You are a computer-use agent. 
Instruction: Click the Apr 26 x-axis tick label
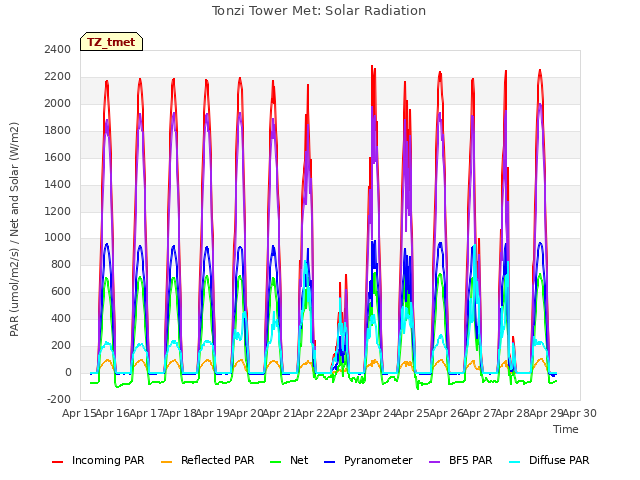pos(446,413)
